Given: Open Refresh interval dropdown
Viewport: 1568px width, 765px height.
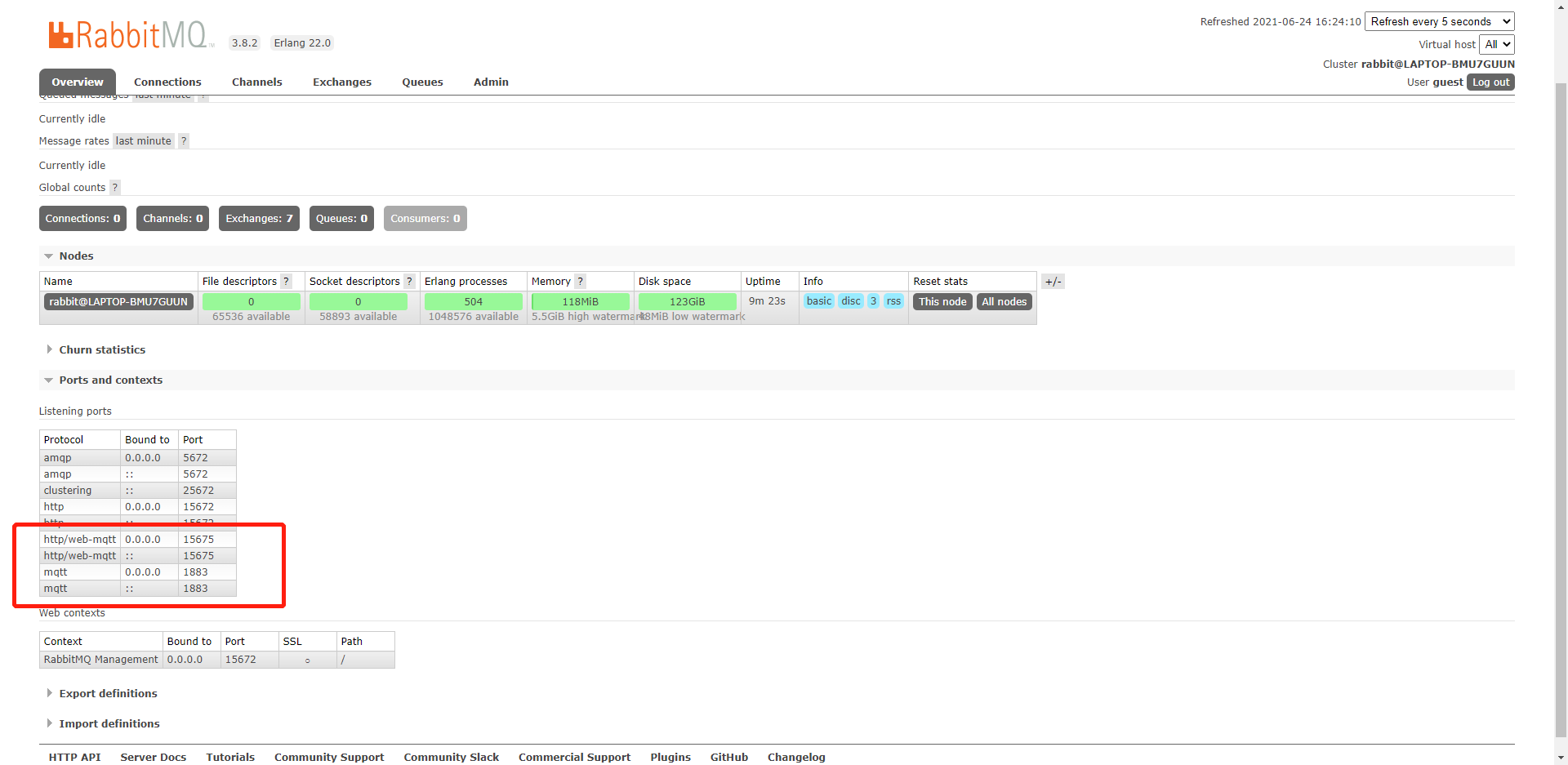Looking at the screenshot, I should click(x=1440, y=22).
